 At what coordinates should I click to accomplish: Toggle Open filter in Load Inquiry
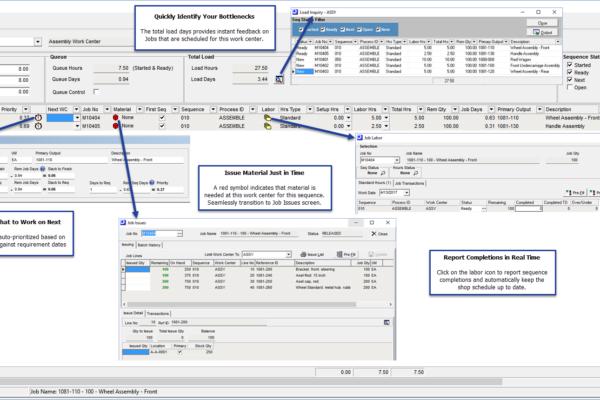(x=359, y=29)
